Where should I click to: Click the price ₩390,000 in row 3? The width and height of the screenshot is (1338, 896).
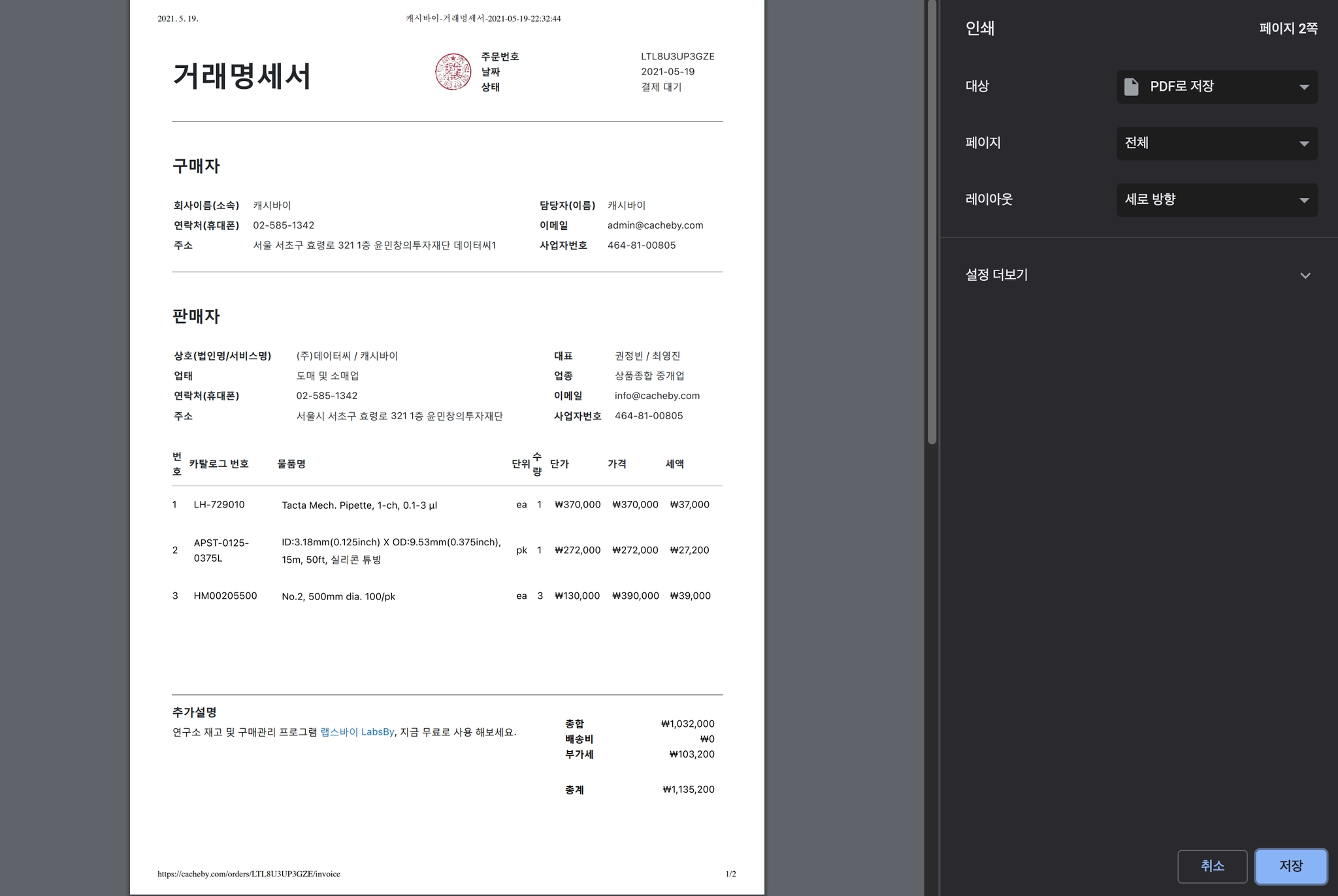tap(636, 596)
